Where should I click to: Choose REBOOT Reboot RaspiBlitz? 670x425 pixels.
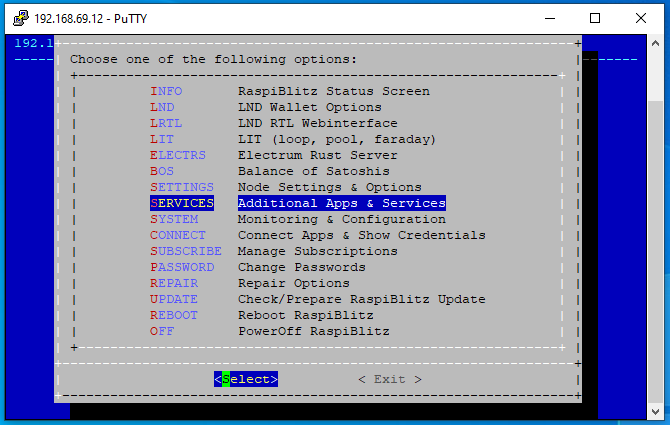click(x=262, y=316)
